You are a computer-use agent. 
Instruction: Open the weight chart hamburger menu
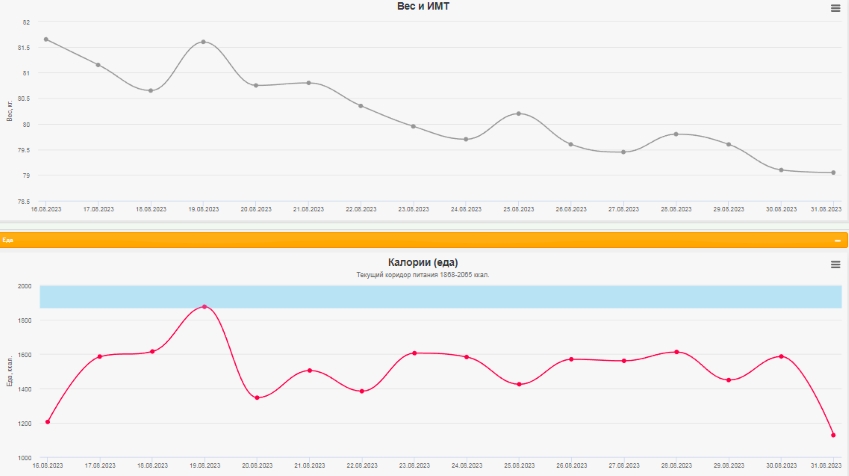(x=835, y=8)
